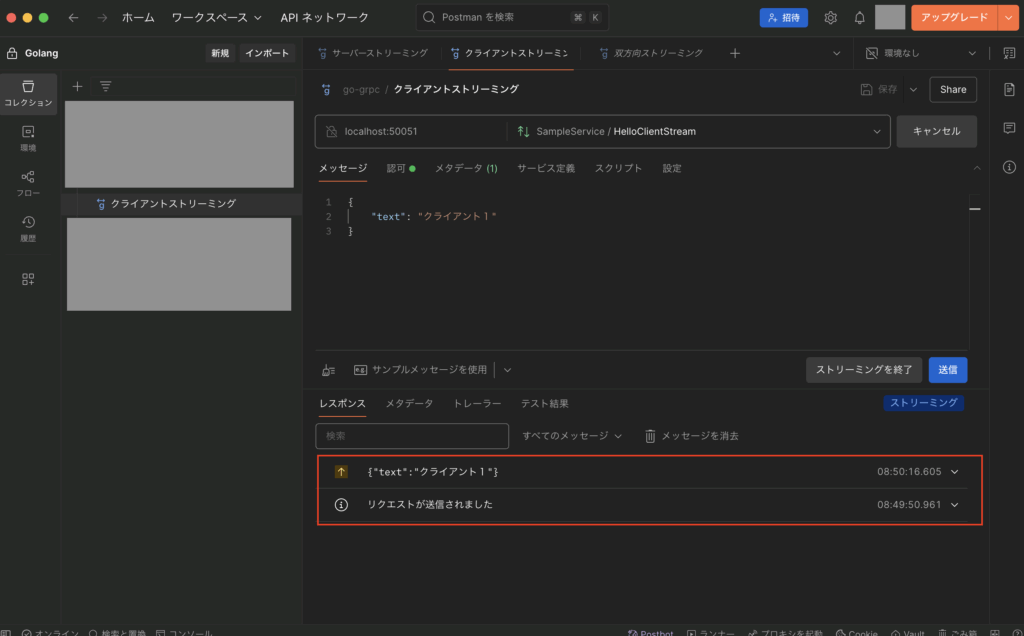Open the 環境なし environment selector

click(921, 54)
